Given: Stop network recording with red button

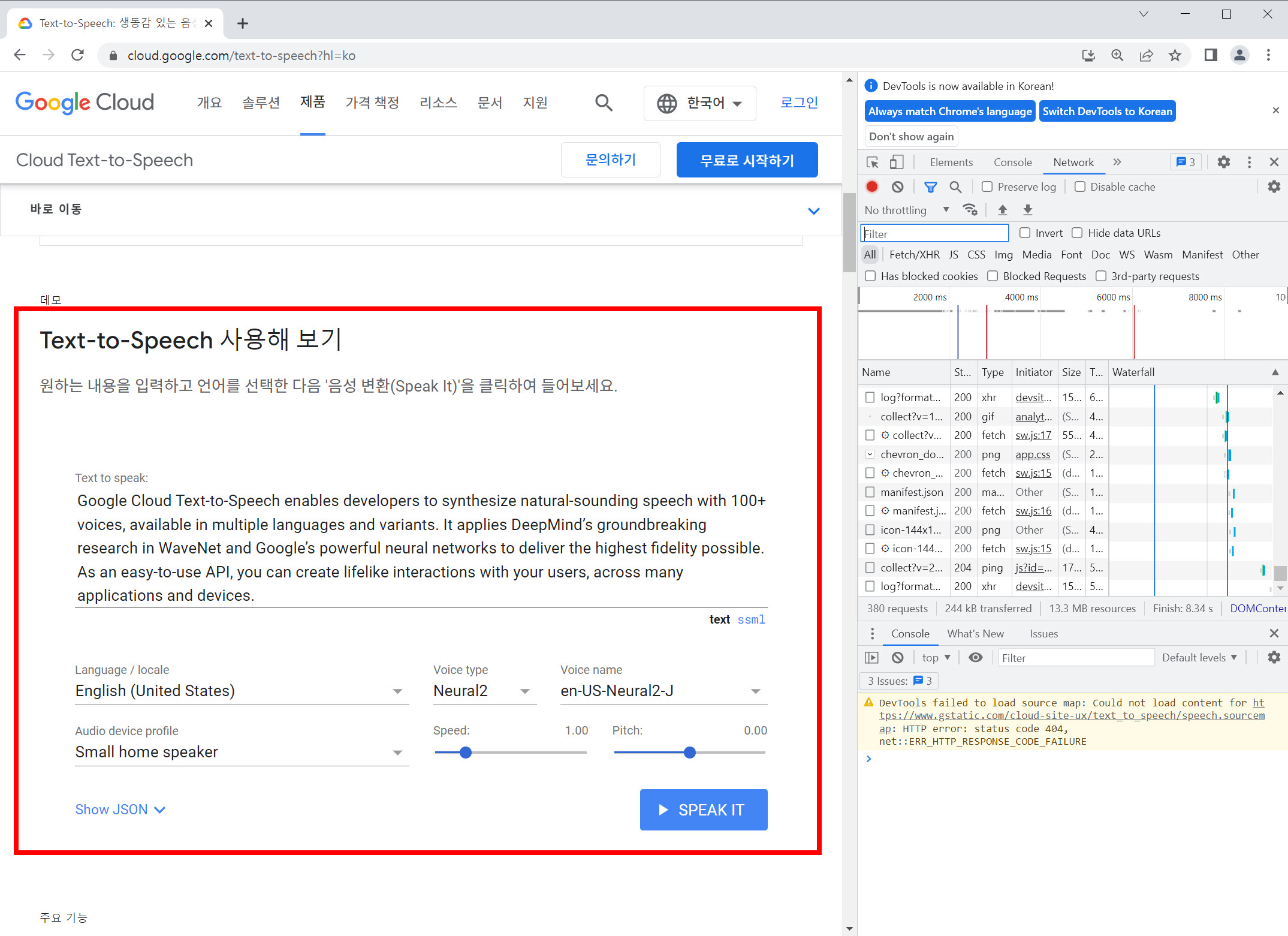Looking at the screenshot, I should coord(872,187).
